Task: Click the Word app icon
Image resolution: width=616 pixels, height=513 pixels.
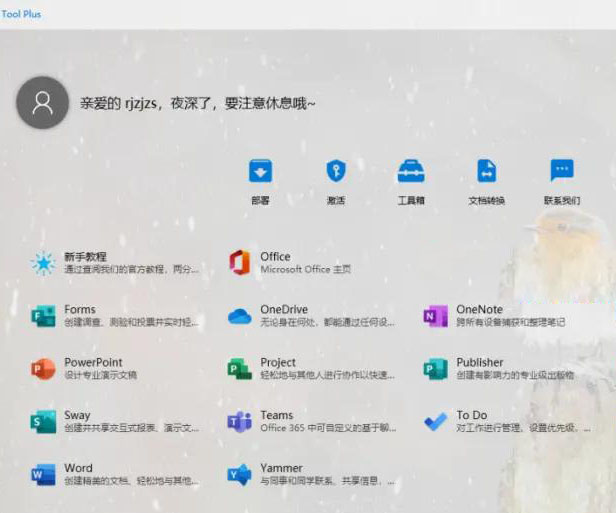Action: (x=43, y=474)
